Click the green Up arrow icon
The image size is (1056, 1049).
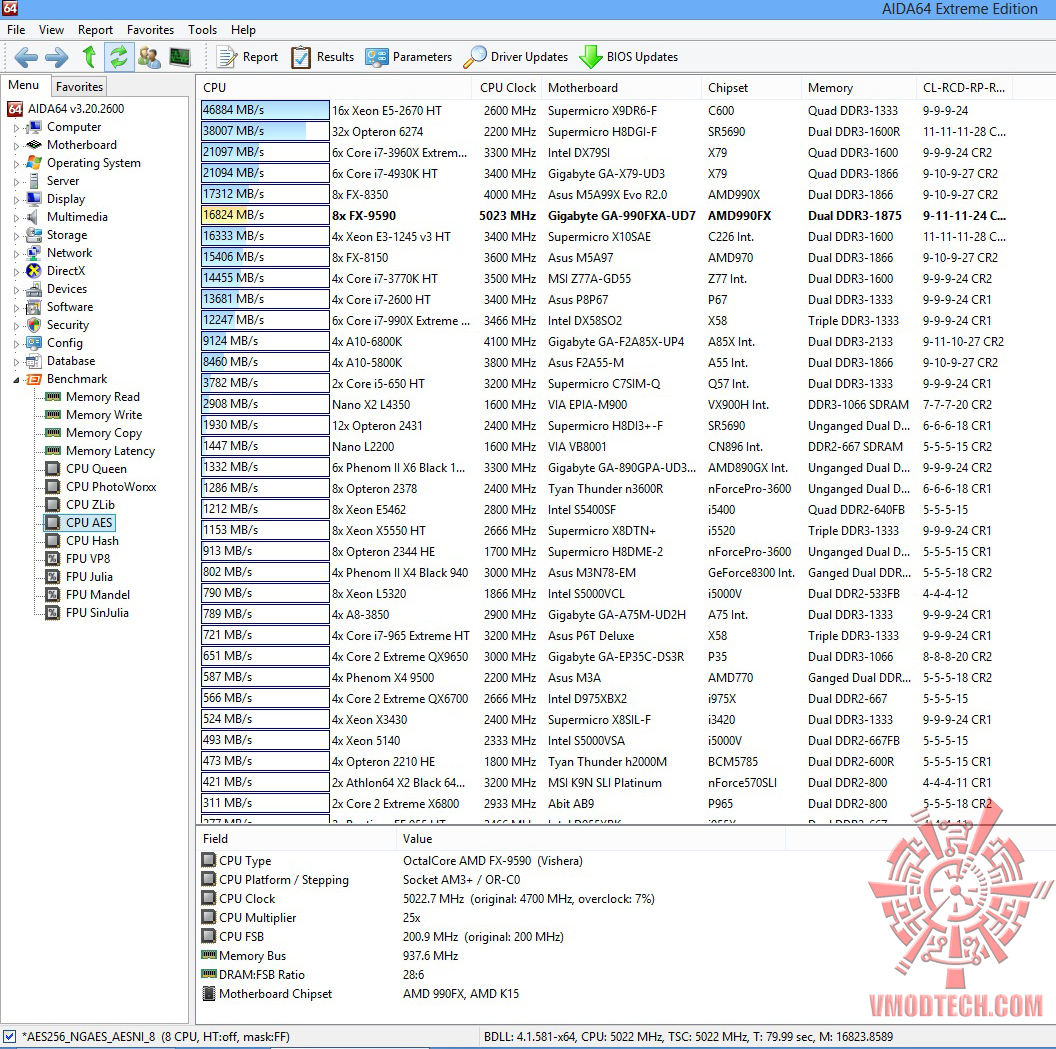point(89,57)
